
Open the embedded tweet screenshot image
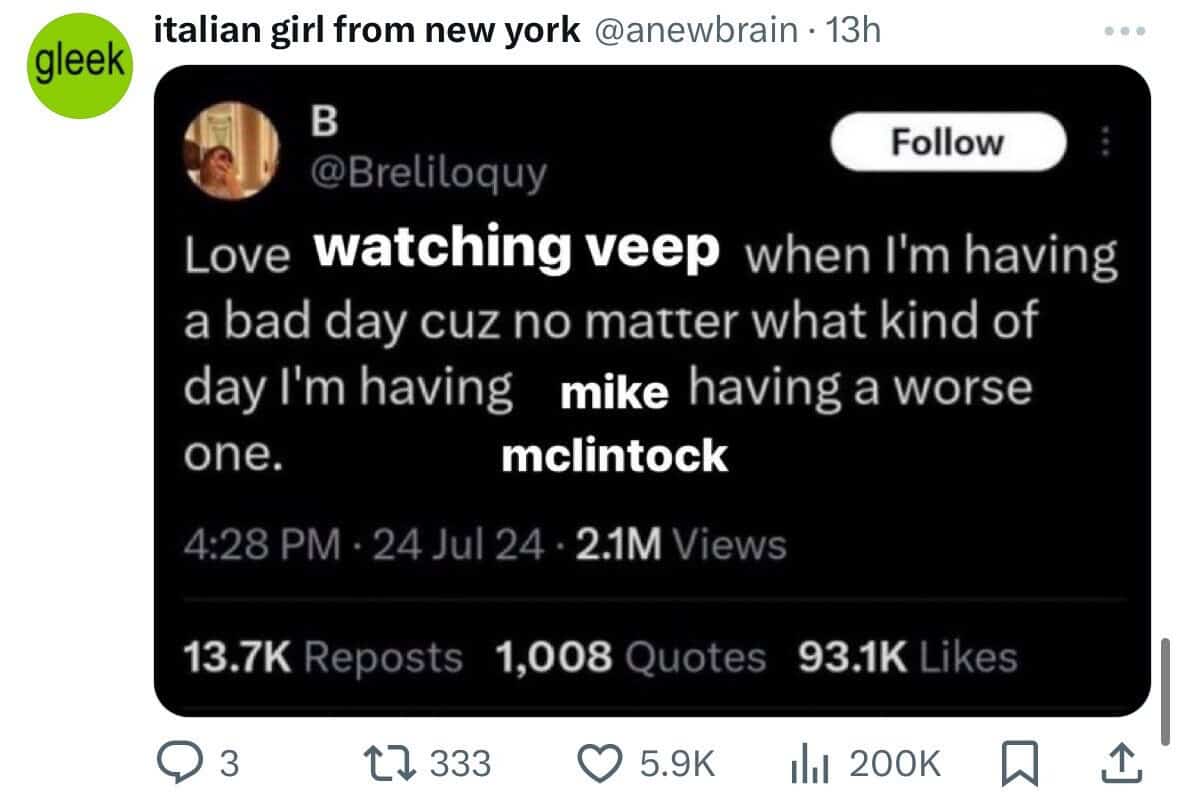tap(652, 390)
